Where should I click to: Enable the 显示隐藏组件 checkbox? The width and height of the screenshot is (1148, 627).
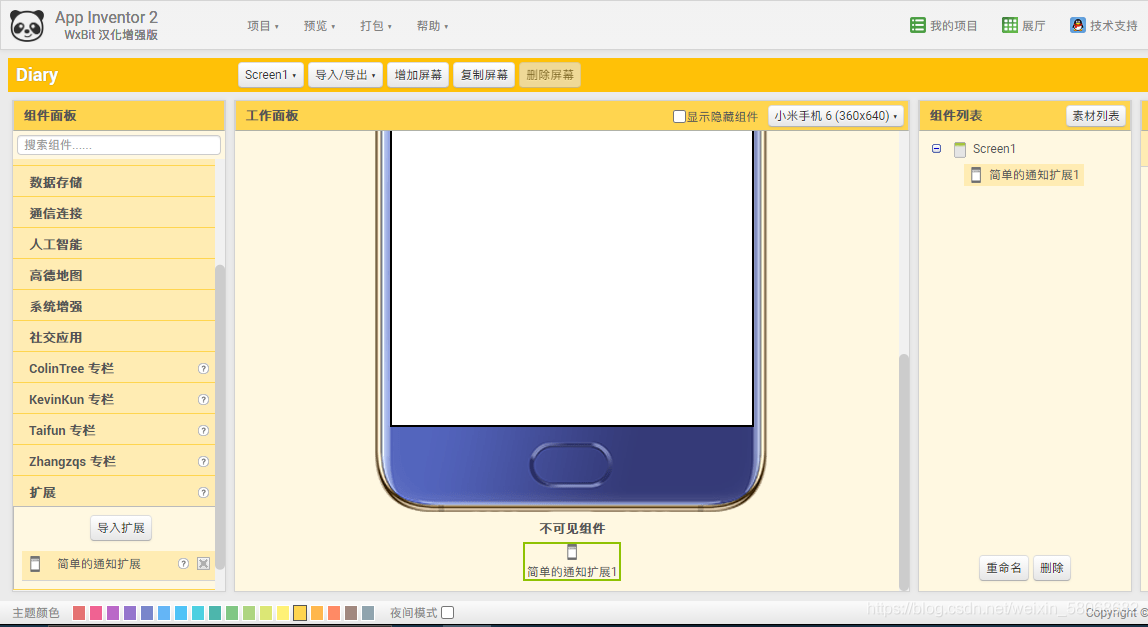(x=678, y=115)
